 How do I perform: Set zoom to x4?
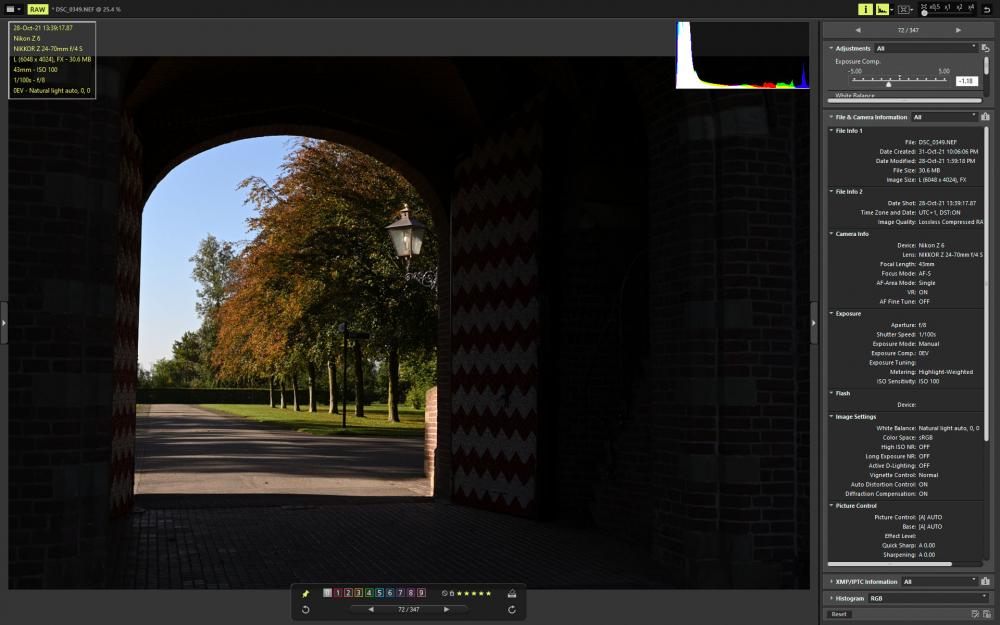971,7
